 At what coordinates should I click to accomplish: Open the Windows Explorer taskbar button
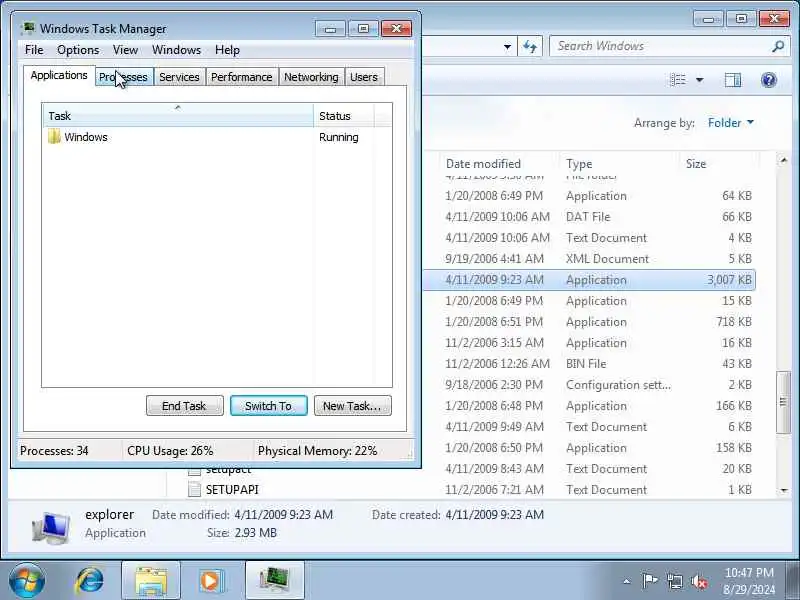[x=151, y=581]
